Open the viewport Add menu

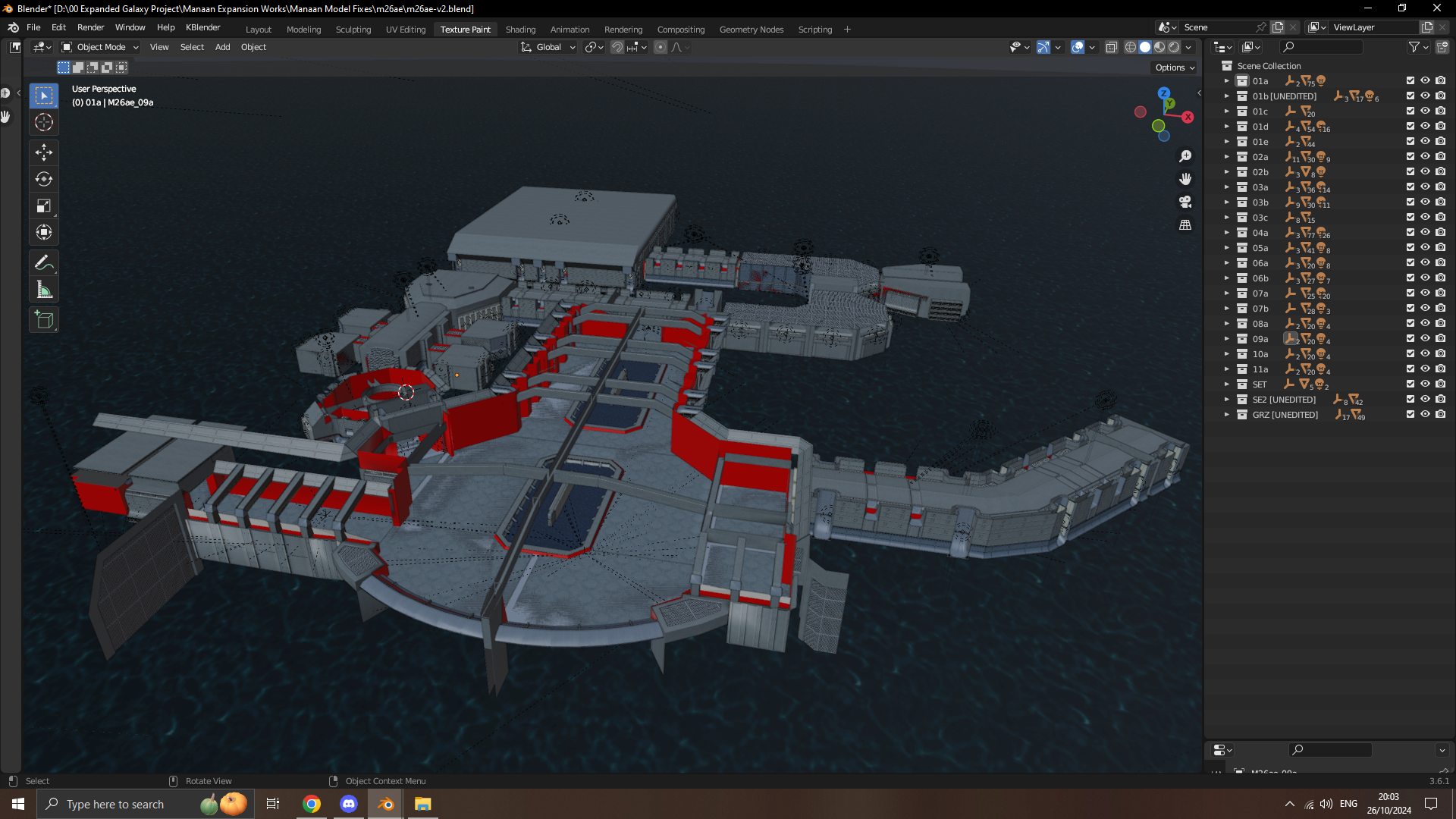pos(222,47)
